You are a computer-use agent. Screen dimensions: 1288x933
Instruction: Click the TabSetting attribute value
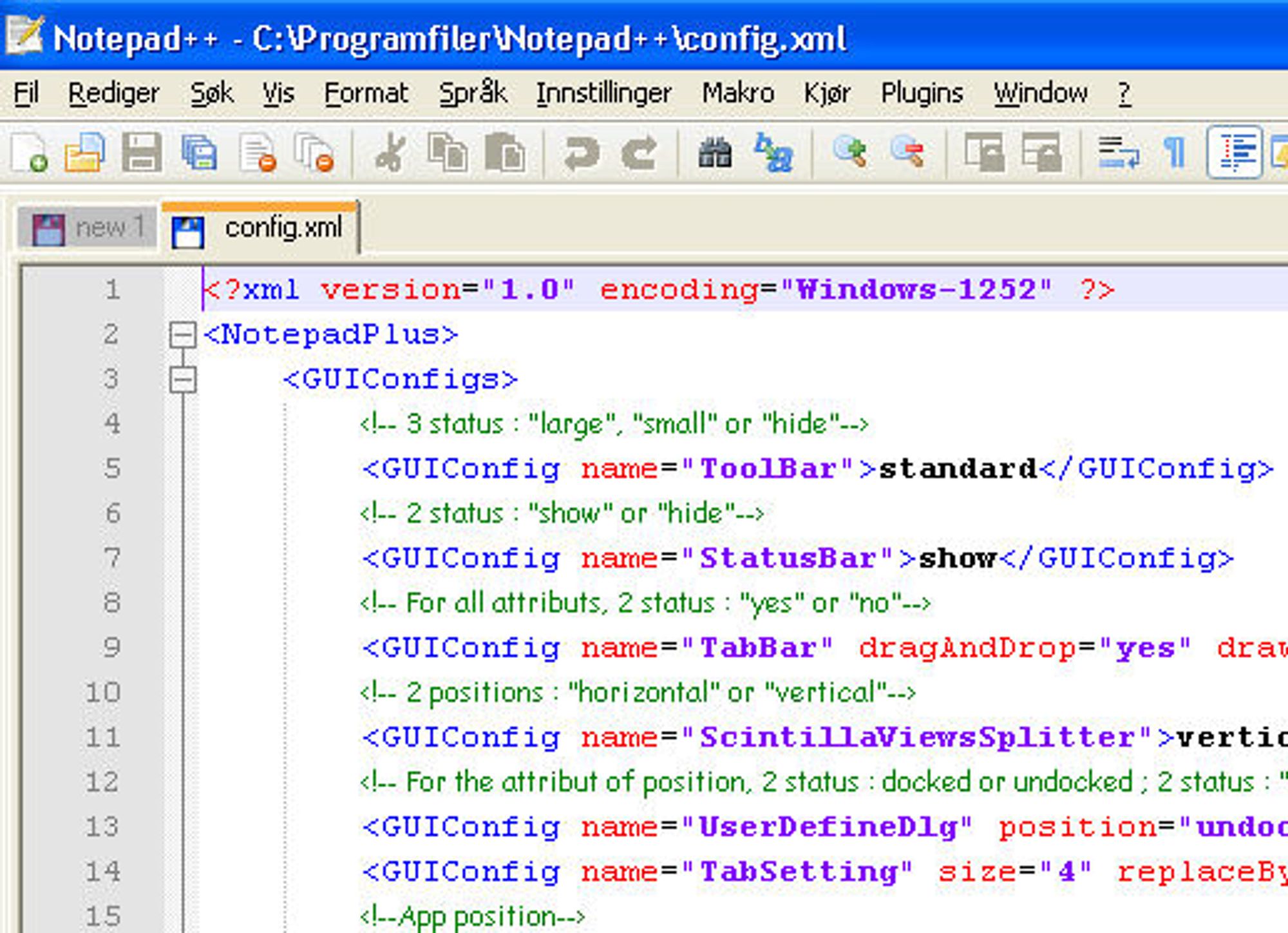pyautogui.click(x=799, y=872)
